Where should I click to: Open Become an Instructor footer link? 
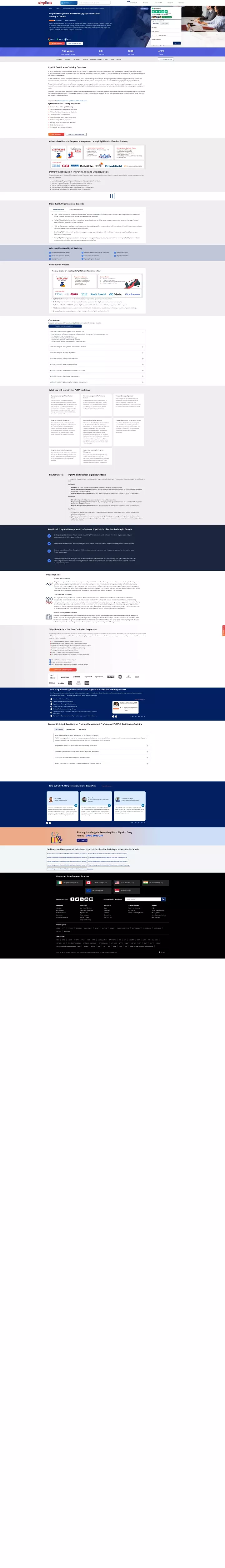[x=133, y=908]
